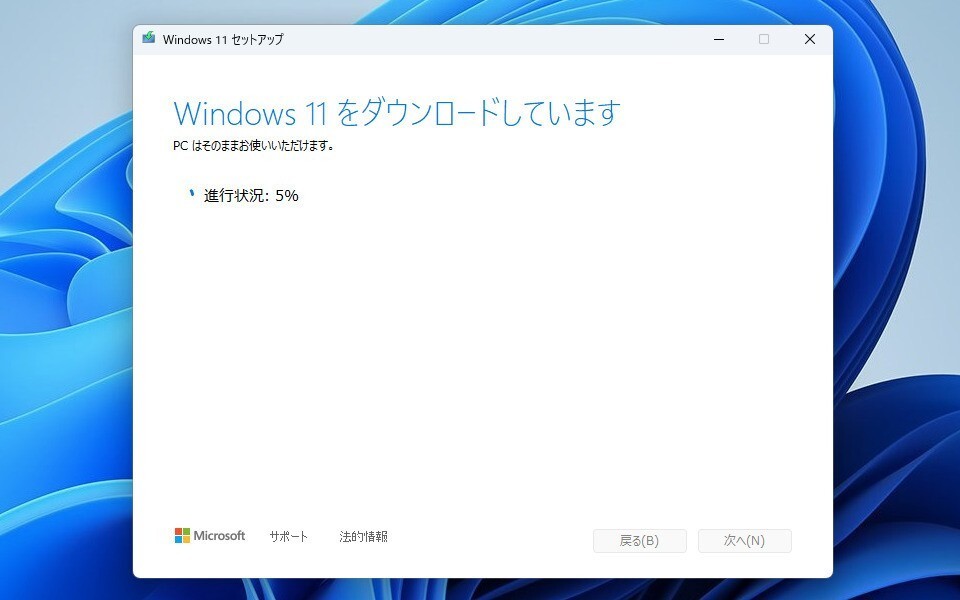Image resolution: width=960 pixels, height=600 pixels.
Task: Click the Windows 11 setup title bar icon
Action: point(149,38)
